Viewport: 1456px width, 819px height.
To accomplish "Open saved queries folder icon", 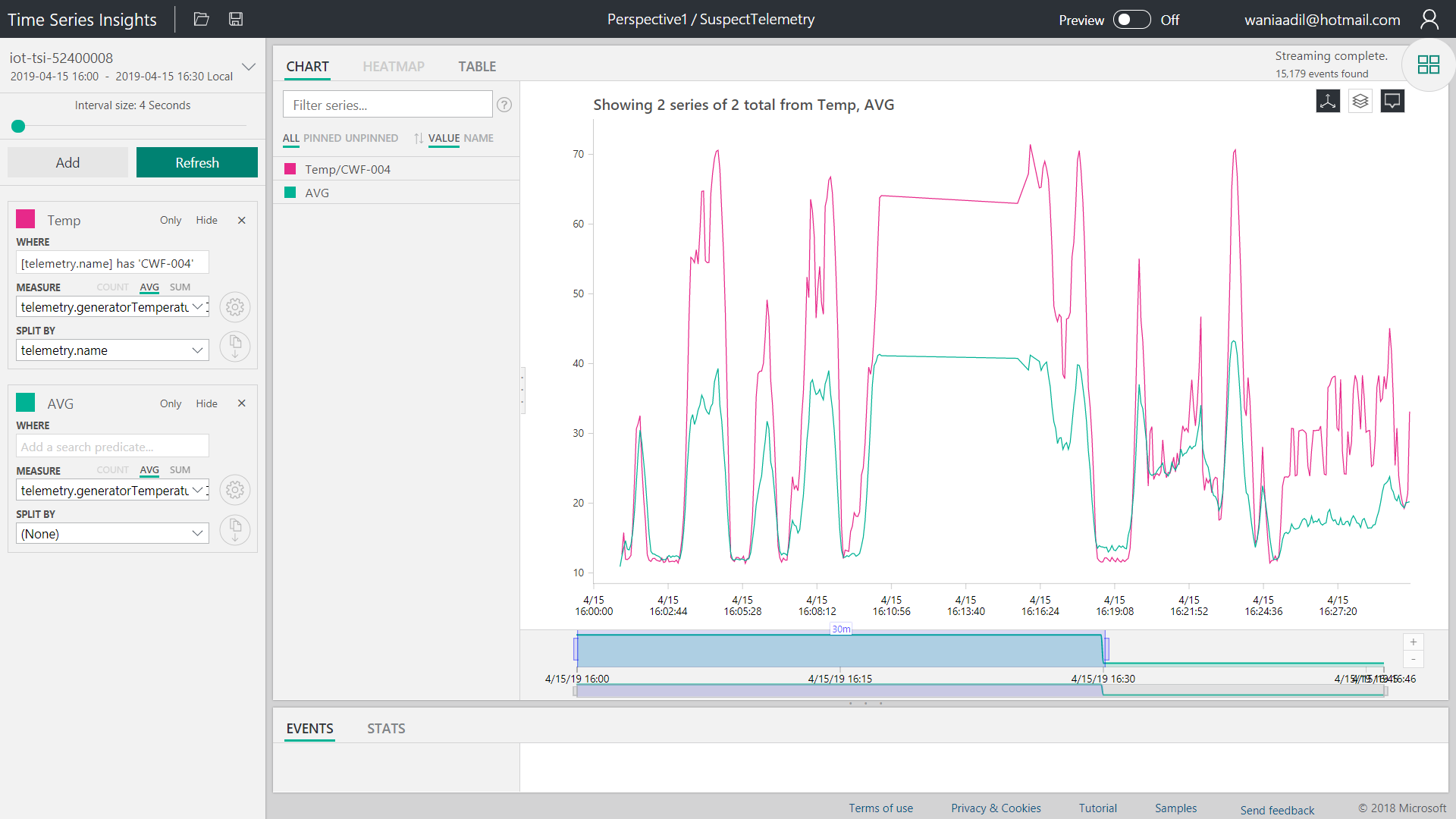I will point(201,19).
